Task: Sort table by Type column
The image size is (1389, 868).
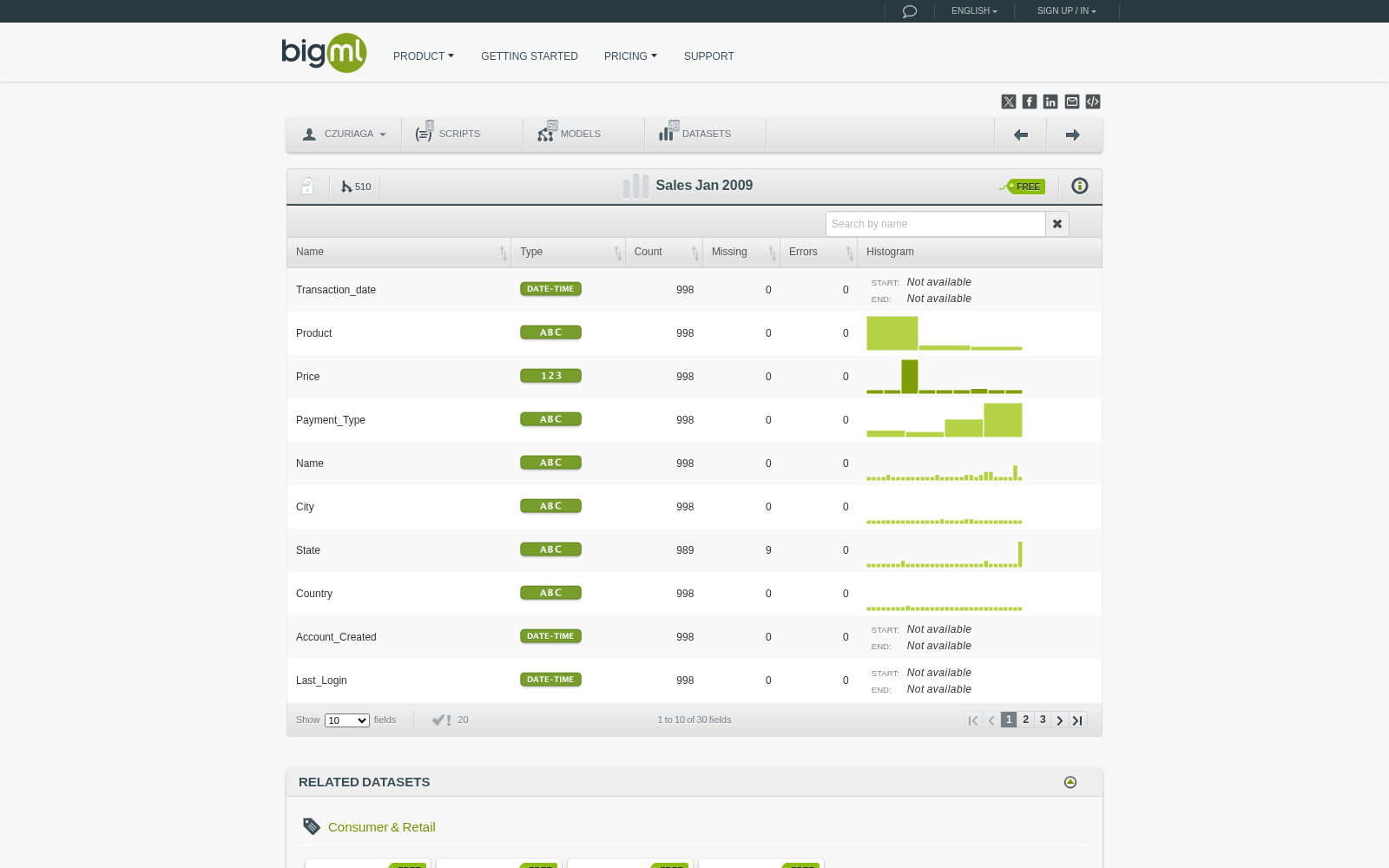Action: (x=569, y=252)
